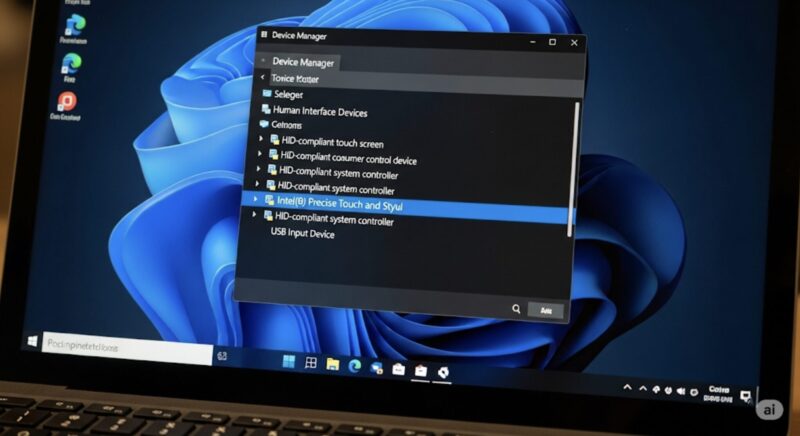Open the red circular desktop shortcut

click(66, 101)
